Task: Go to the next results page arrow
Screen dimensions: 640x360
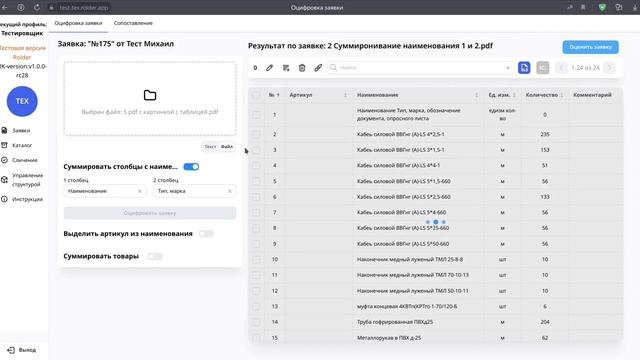Action: 609,68
